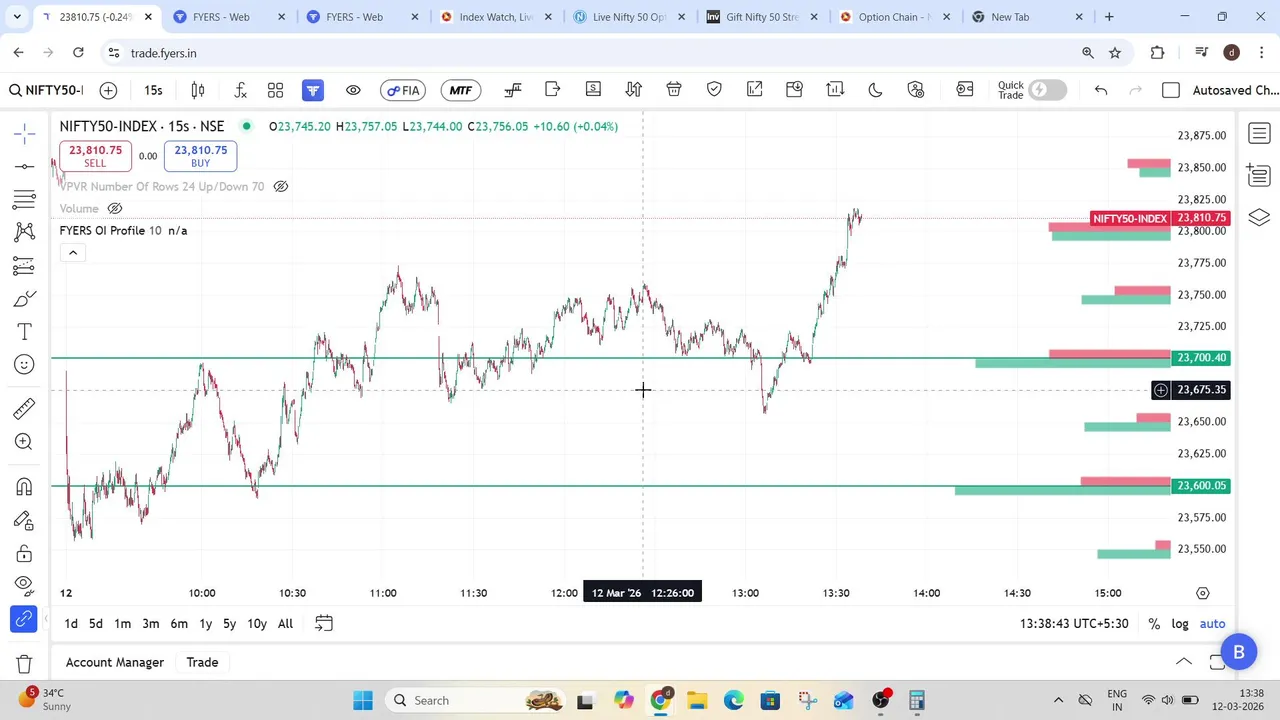The height and width of the screenshot is (720, 1280).
Task: Set chart range to 5d
Action: pyautogui.click(x=96, y=624)
